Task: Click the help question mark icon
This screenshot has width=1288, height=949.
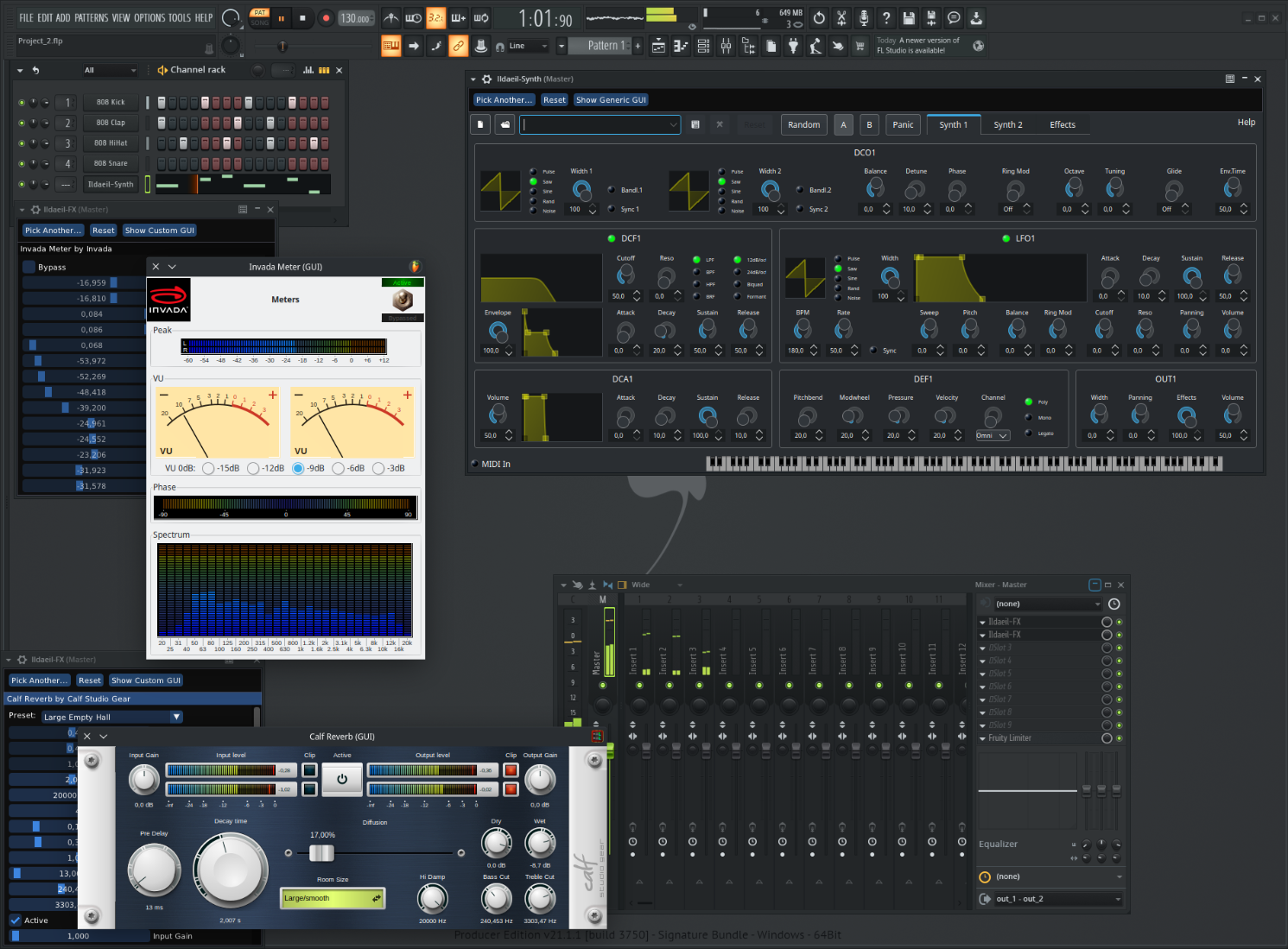Action: pyautogui.click(x=886, y=17)
